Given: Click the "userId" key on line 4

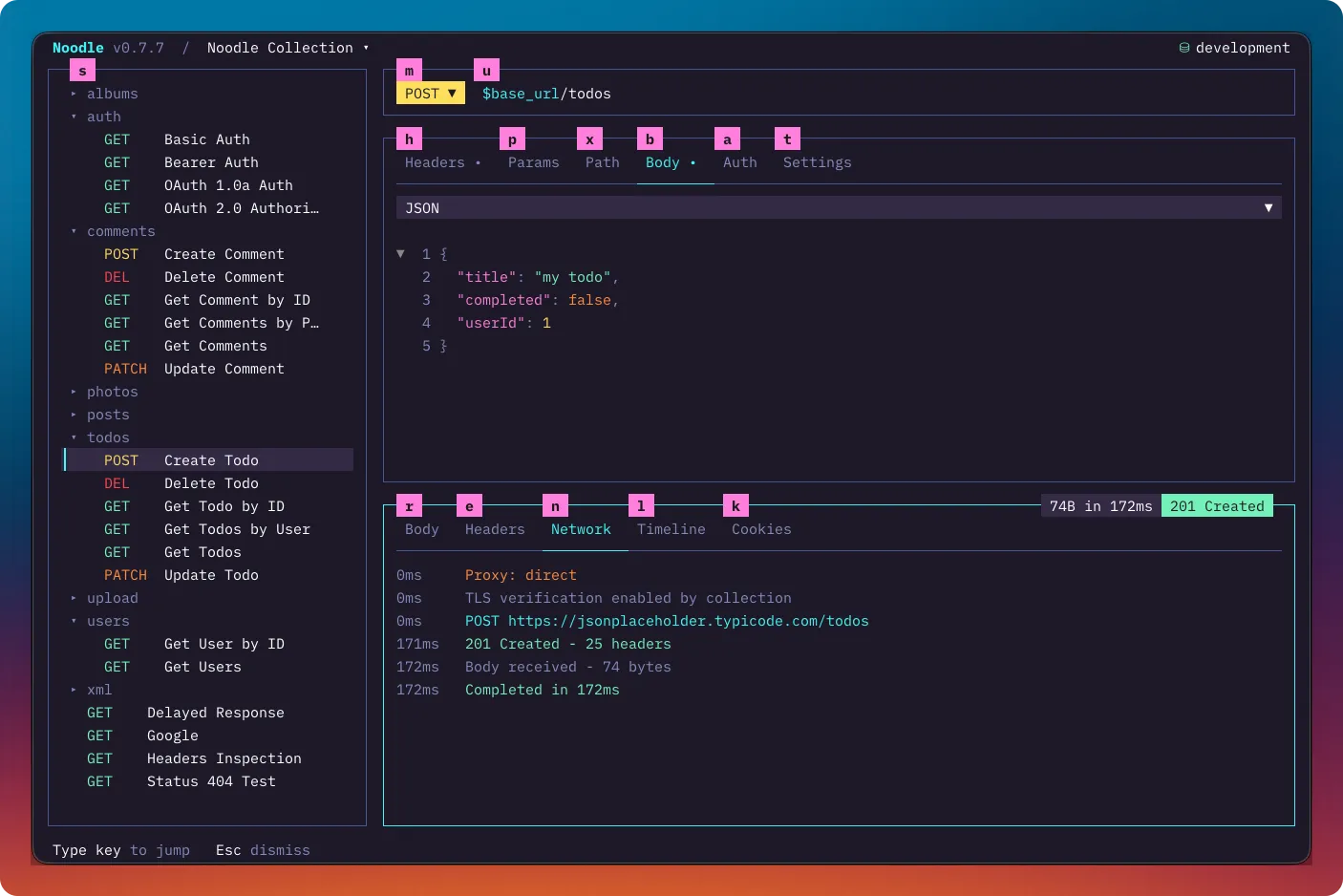Looking at the screenshot, I should (491, 323).
